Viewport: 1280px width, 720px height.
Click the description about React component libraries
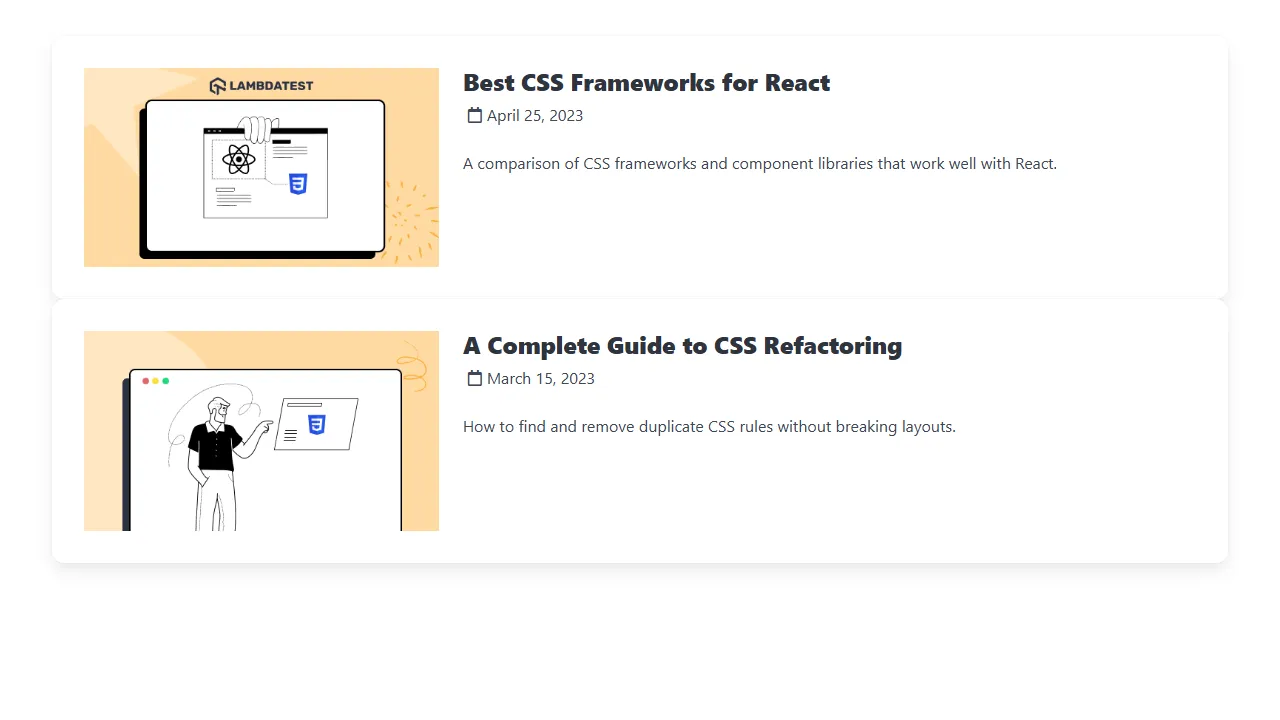point(760,163)
